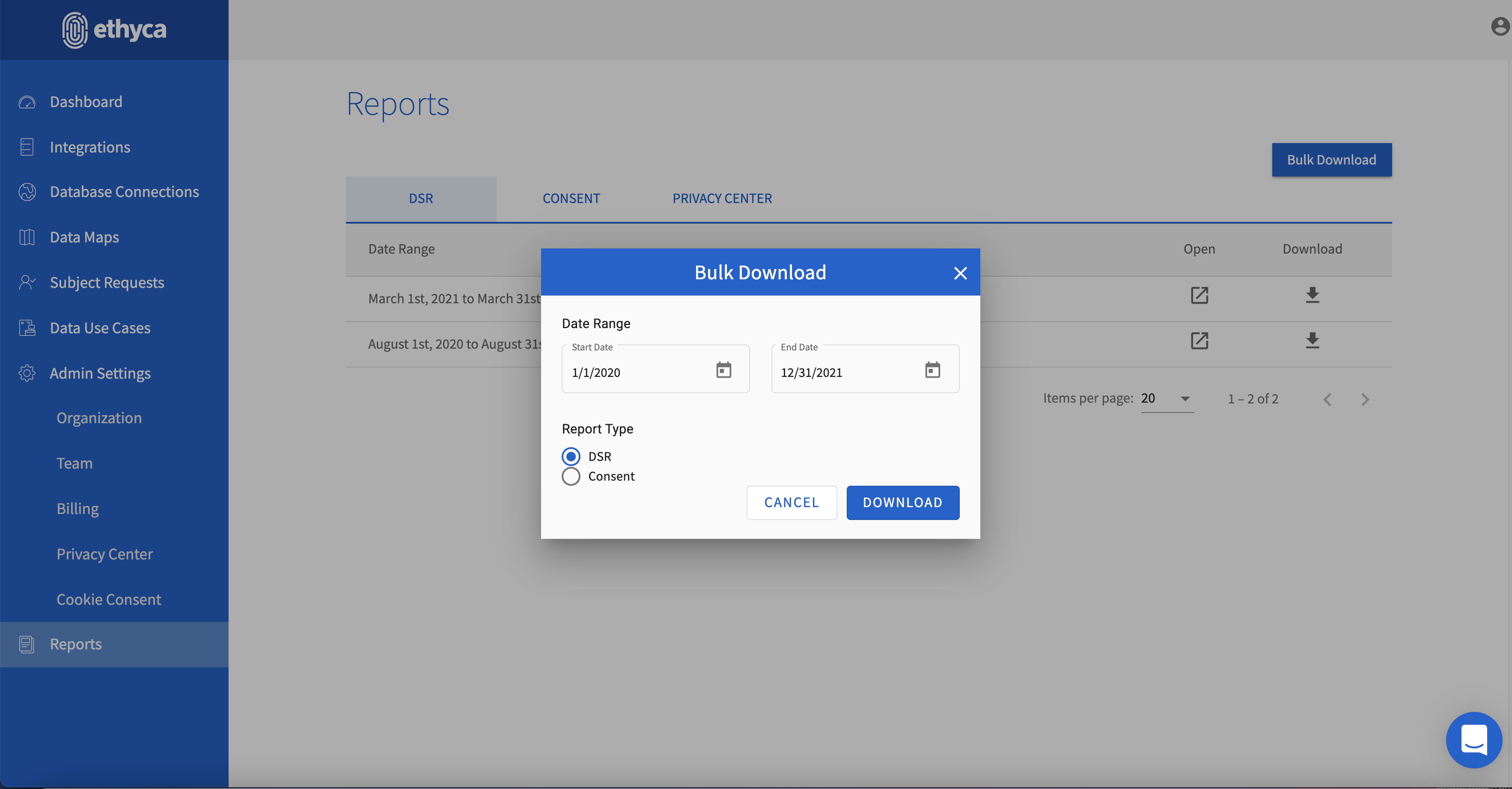Image resolution: width=1512 pixels, height=789 pixels.
Task: Select the DSR report type
Action: tap(571, 457)
